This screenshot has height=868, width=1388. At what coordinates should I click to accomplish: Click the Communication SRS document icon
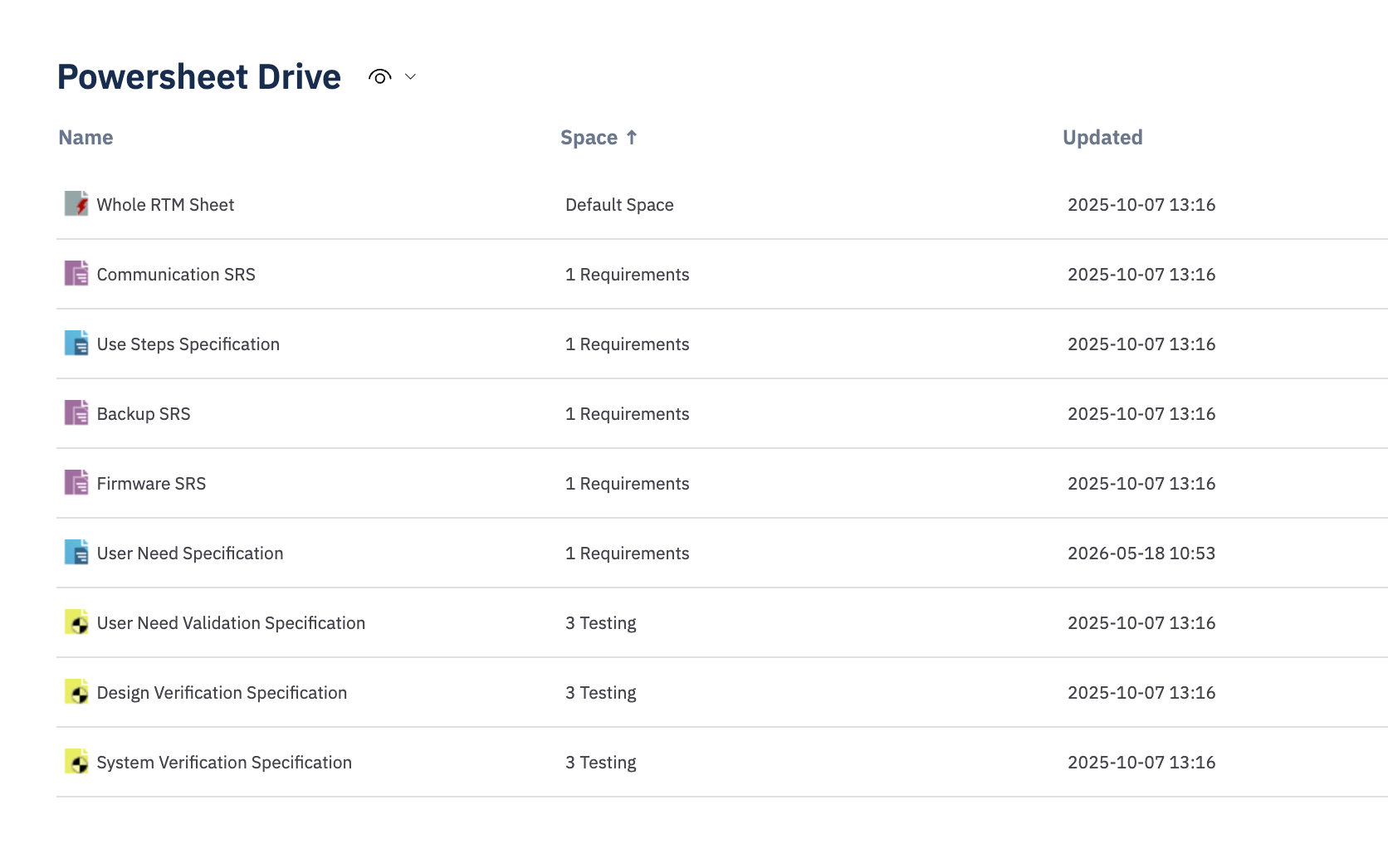coord(76,273)
